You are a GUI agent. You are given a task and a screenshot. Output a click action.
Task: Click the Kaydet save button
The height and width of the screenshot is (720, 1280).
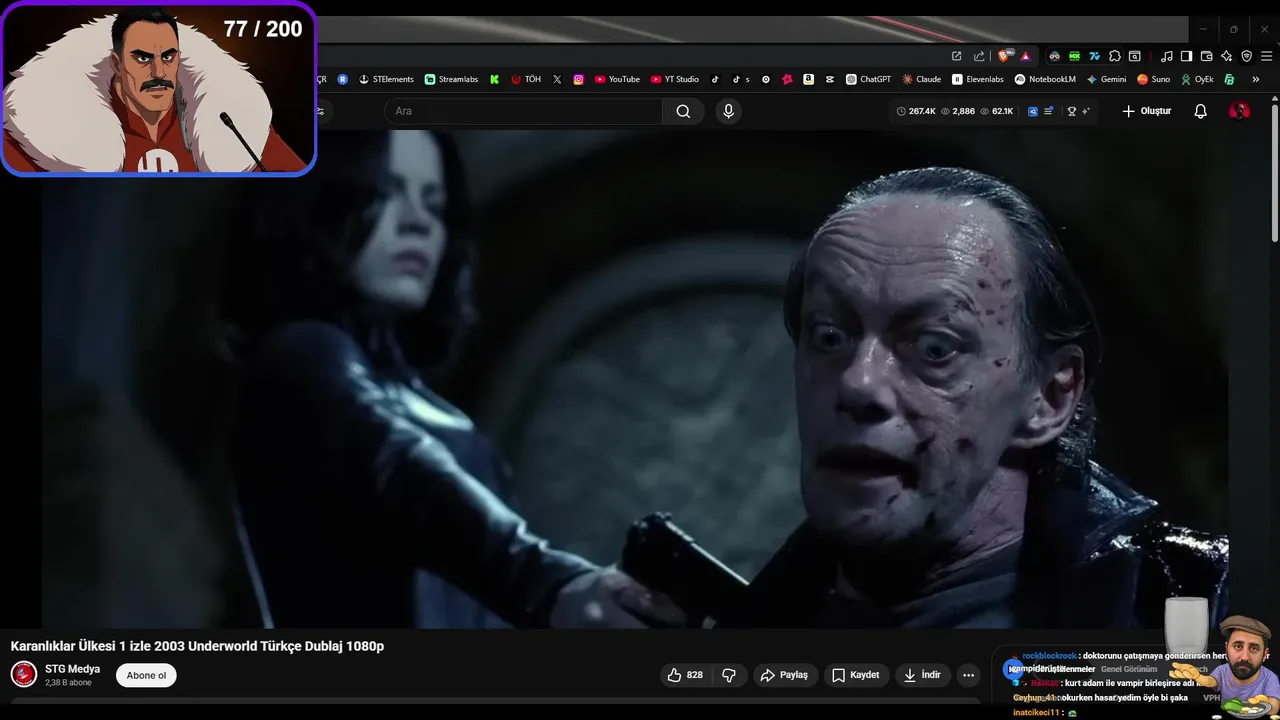856,675
